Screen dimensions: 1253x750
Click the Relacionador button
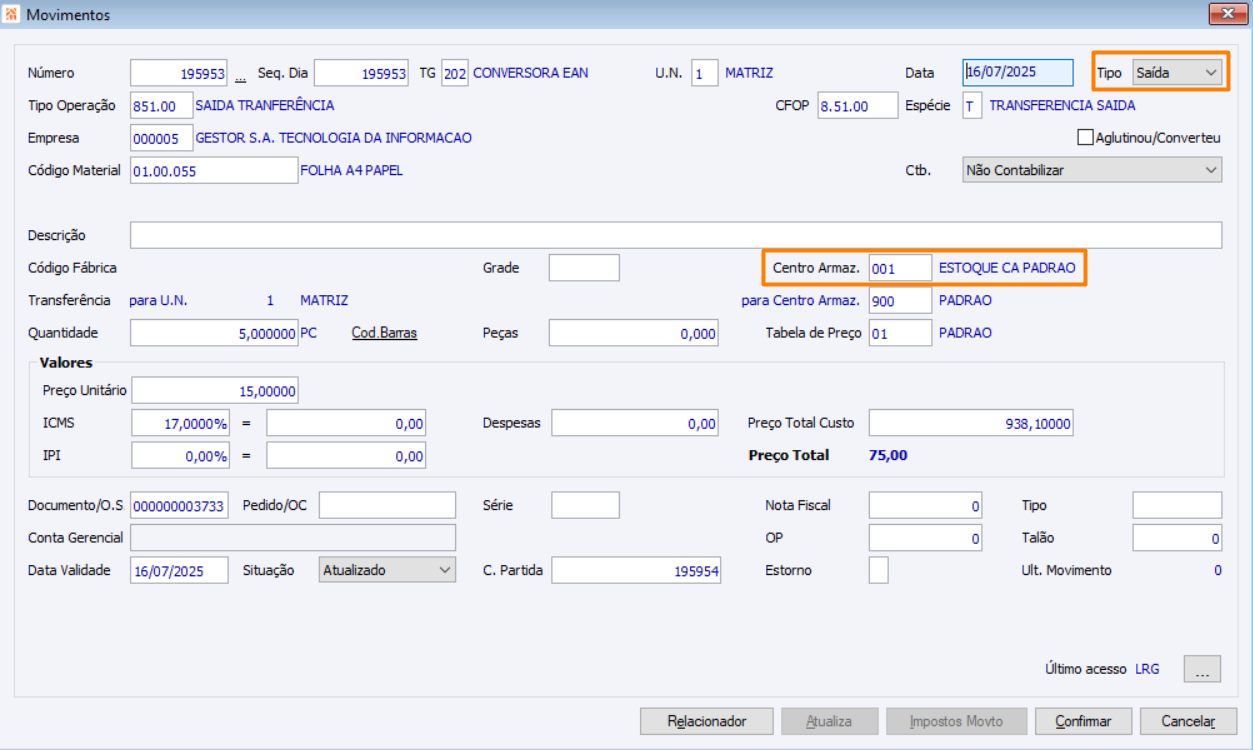coord(707,721)
